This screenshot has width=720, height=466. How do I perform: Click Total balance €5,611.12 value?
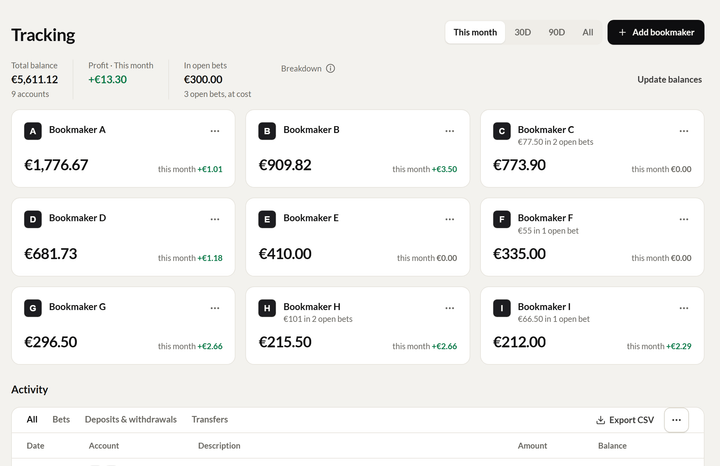click(x=34, y=79)
